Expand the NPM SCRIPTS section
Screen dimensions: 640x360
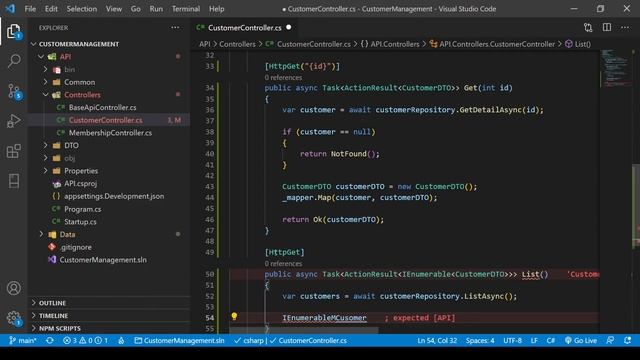coord(110,328)
